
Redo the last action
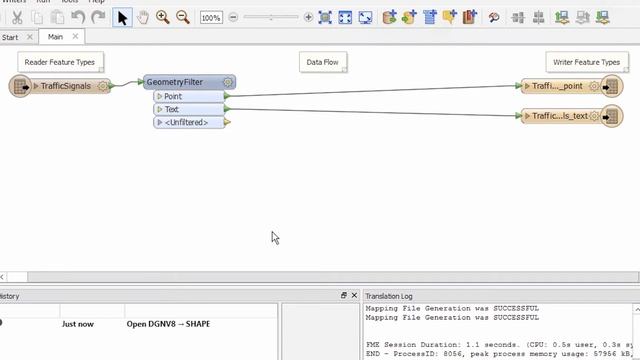coord(98,18)
